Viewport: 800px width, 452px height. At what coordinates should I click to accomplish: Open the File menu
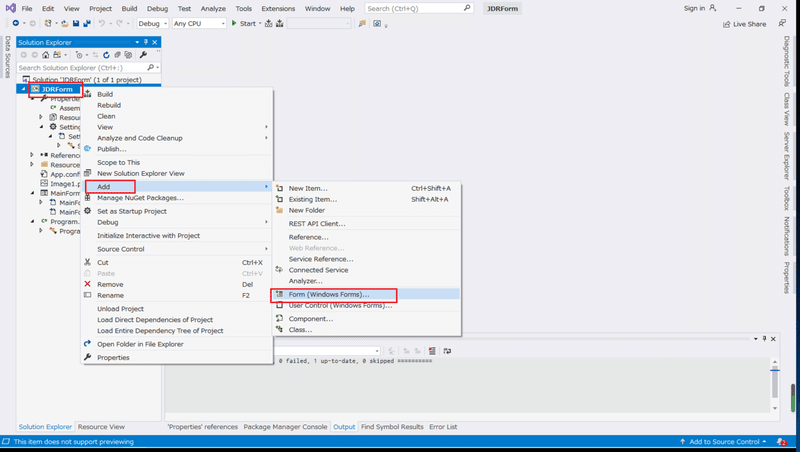coord(27,9)
